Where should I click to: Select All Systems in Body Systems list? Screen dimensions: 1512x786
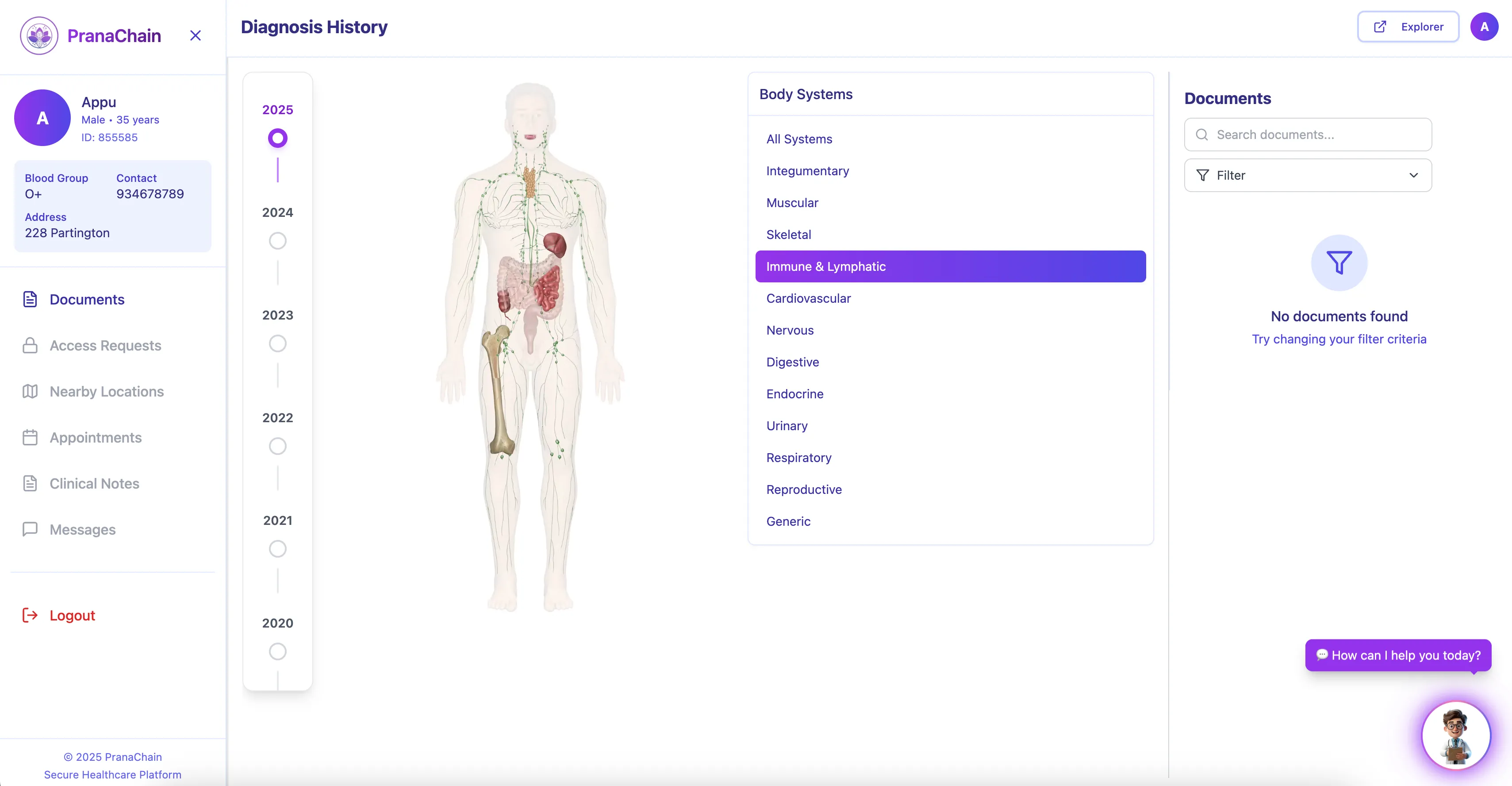click(799, 139)
